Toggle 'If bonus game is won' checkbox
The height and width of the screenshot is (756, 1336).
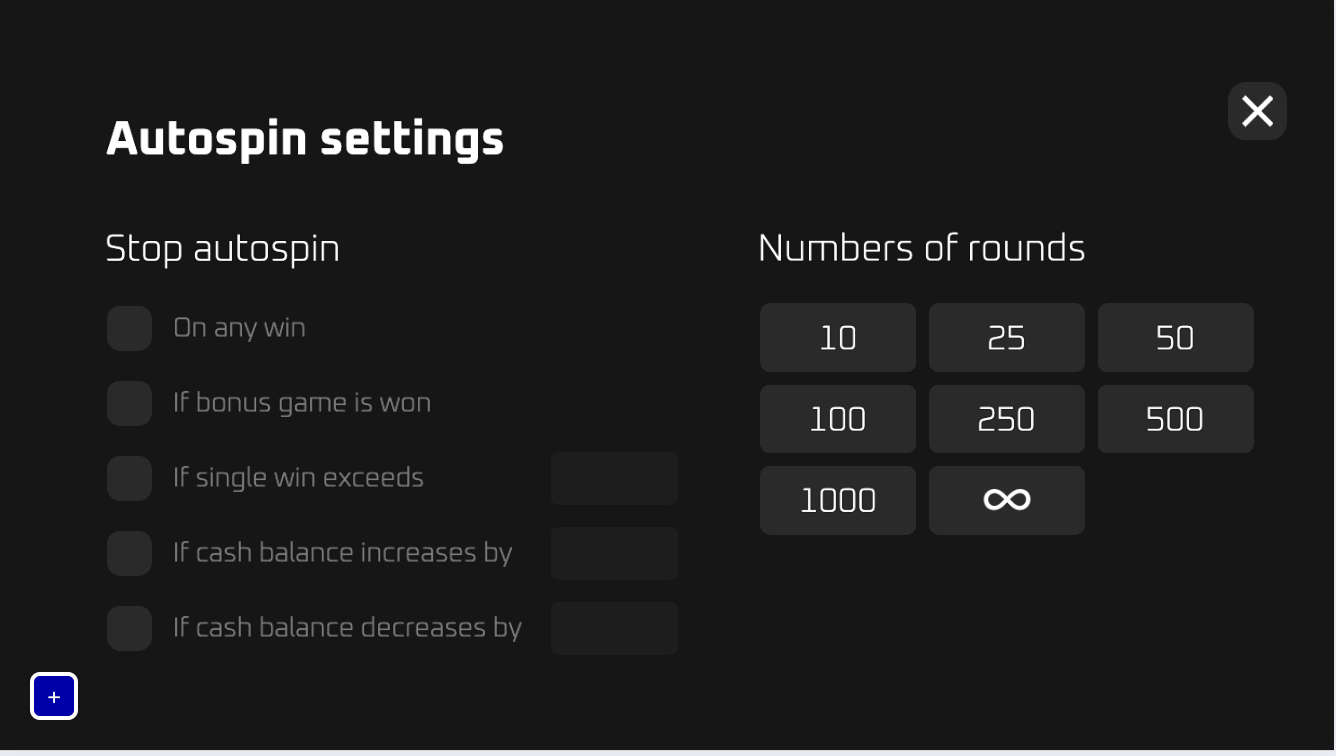[129, 404]
